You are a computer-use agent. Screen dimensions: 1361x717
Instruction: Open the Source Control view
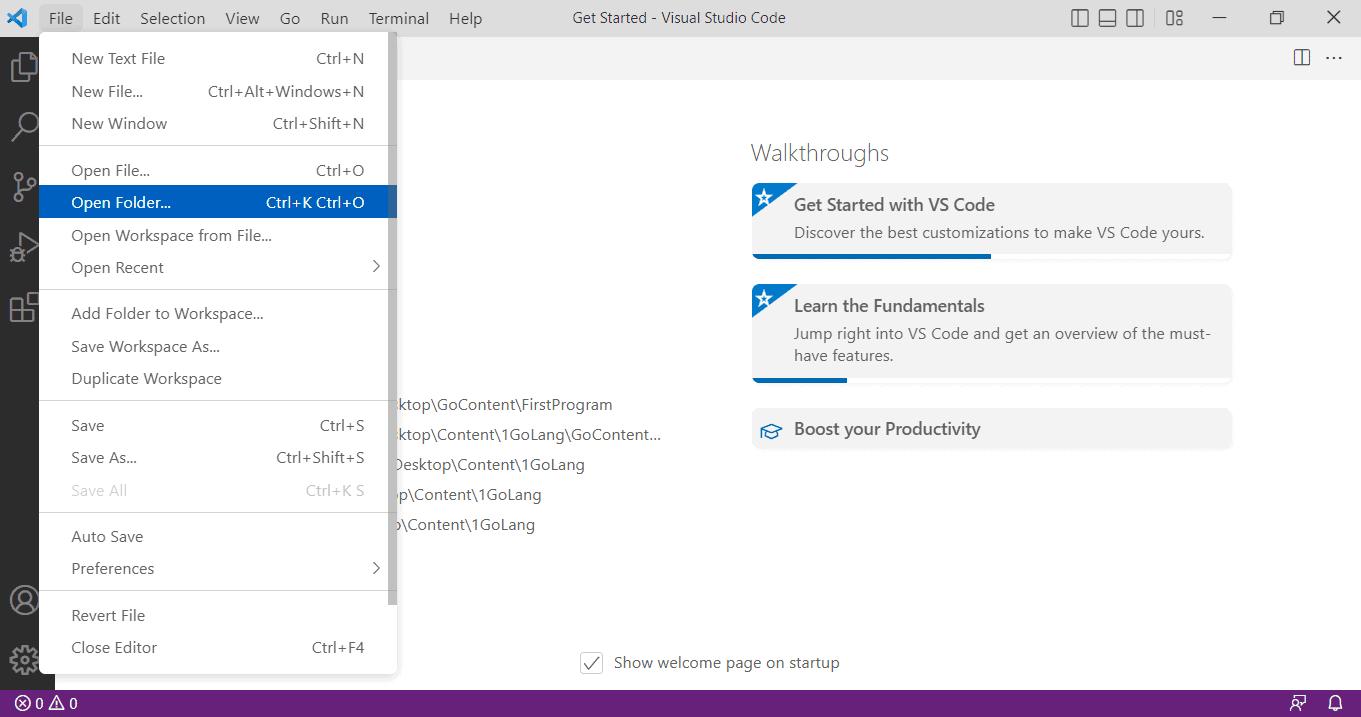point(23,187)
